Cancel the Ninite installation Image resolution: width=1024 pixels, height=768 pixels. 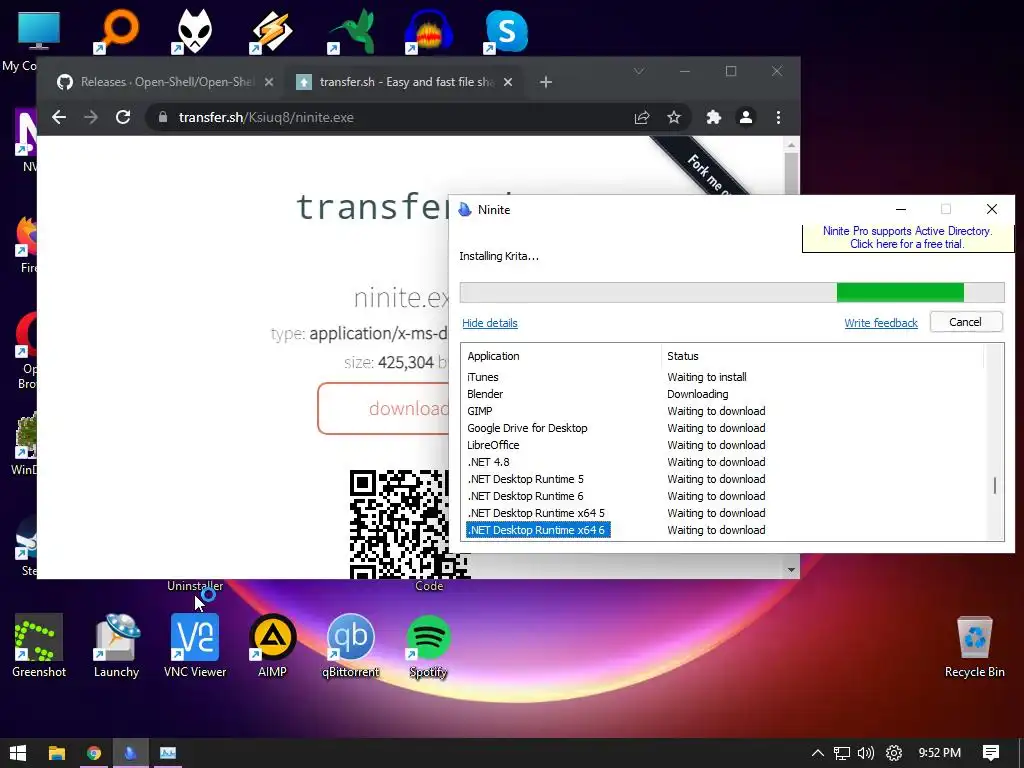tap(966, 321)
